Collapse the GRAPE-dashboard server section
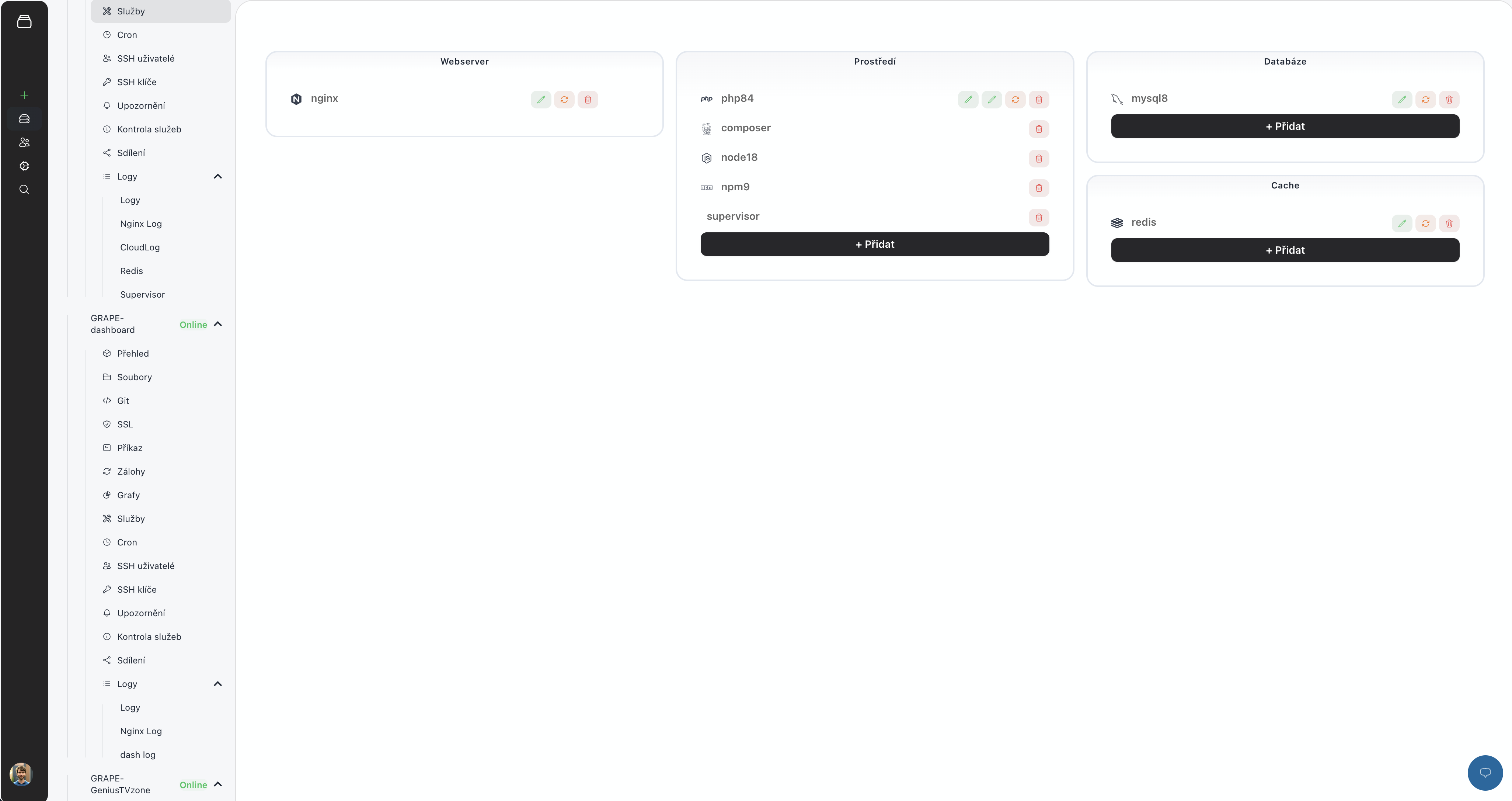 click(x=218, y=324)
